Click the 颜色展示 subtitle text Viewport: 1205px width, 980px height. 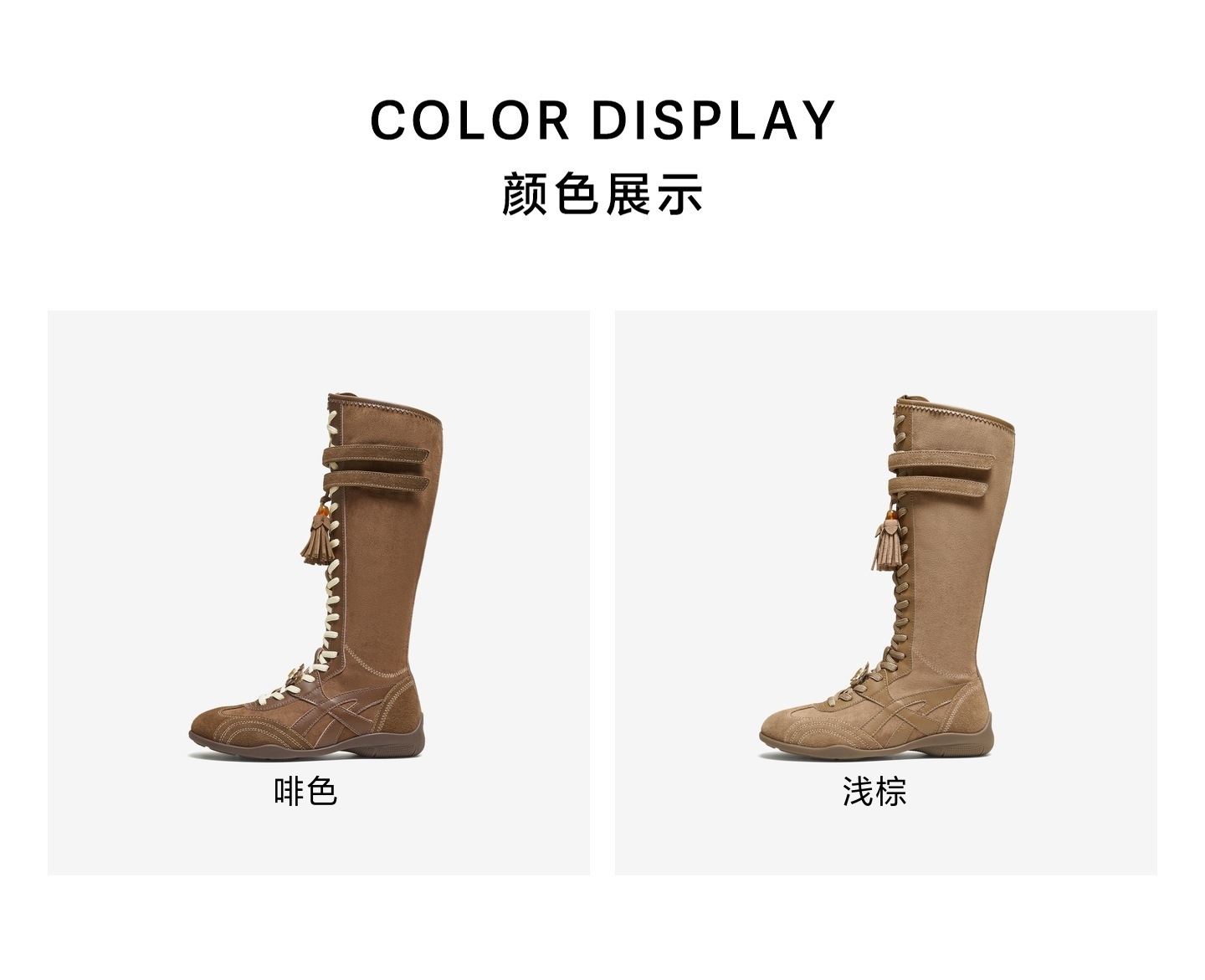[602, 193]
